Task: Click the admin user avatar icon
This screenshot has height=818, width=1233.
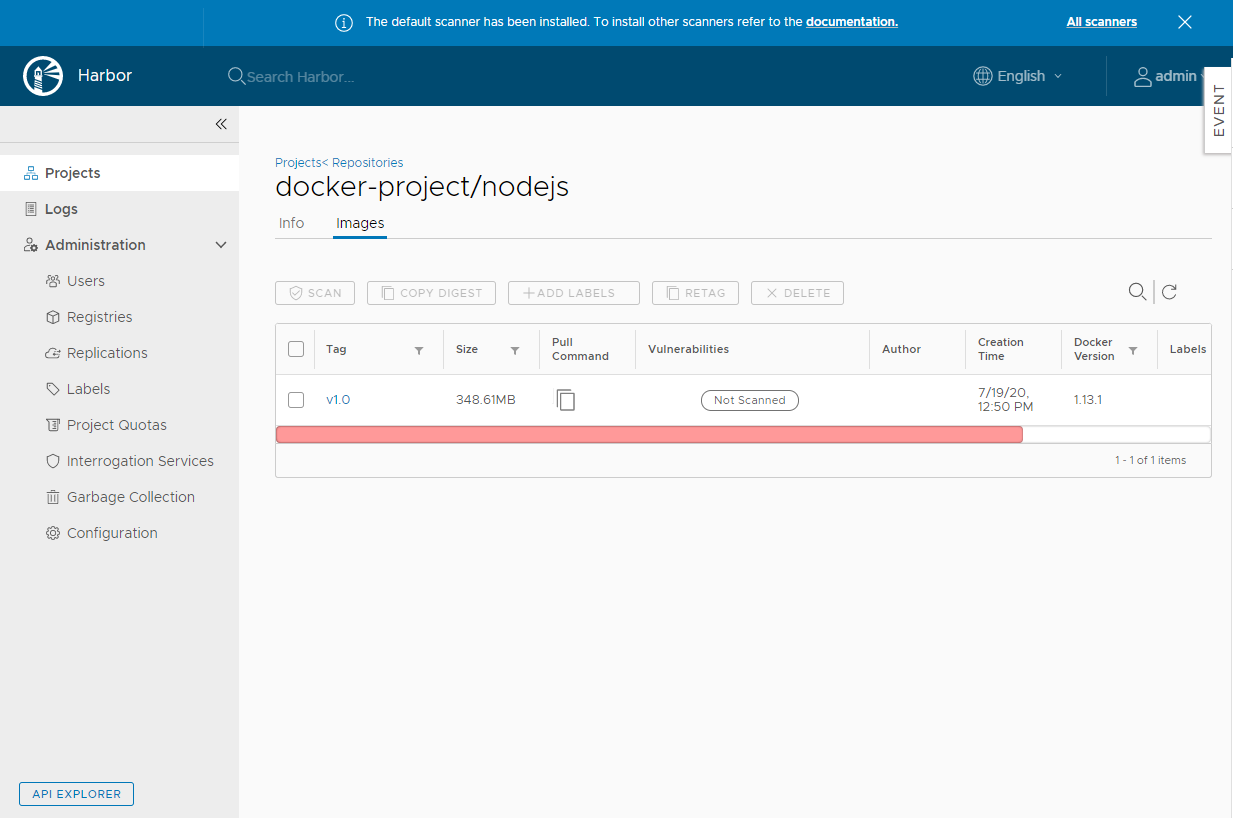Action: tap(1143, 76)
